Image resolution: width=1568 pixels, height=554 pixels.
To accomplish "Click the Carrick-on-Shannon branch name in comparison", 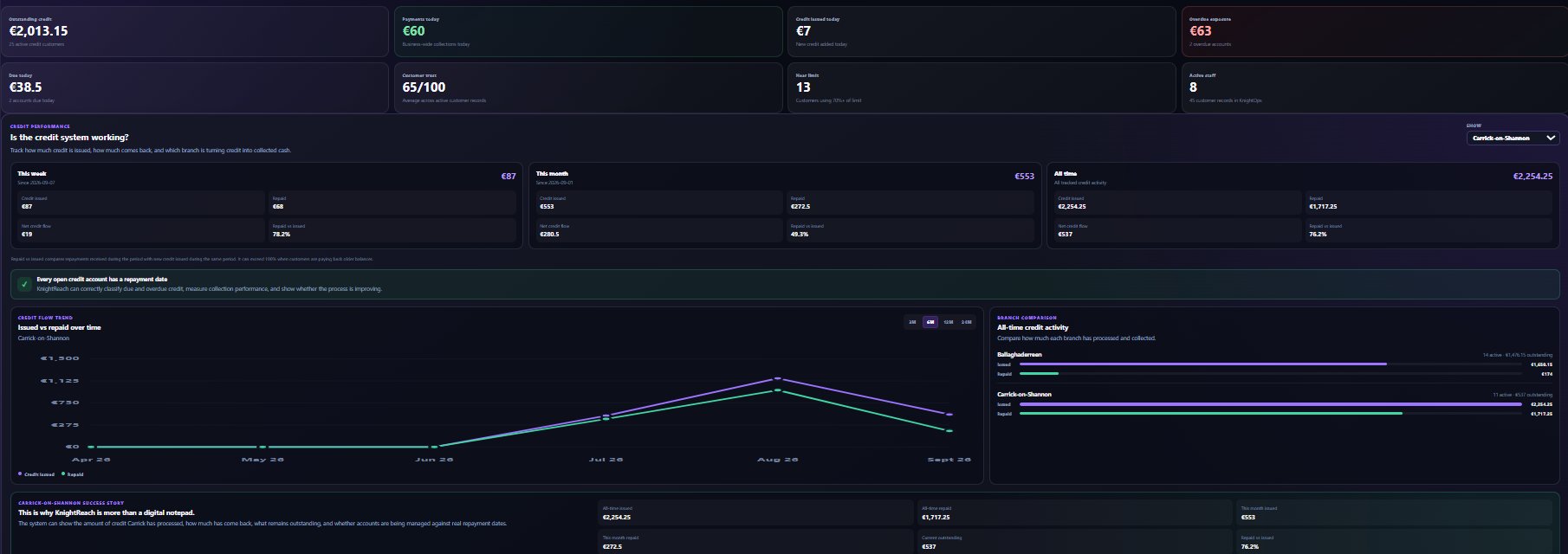I will tap(1024, 395).
